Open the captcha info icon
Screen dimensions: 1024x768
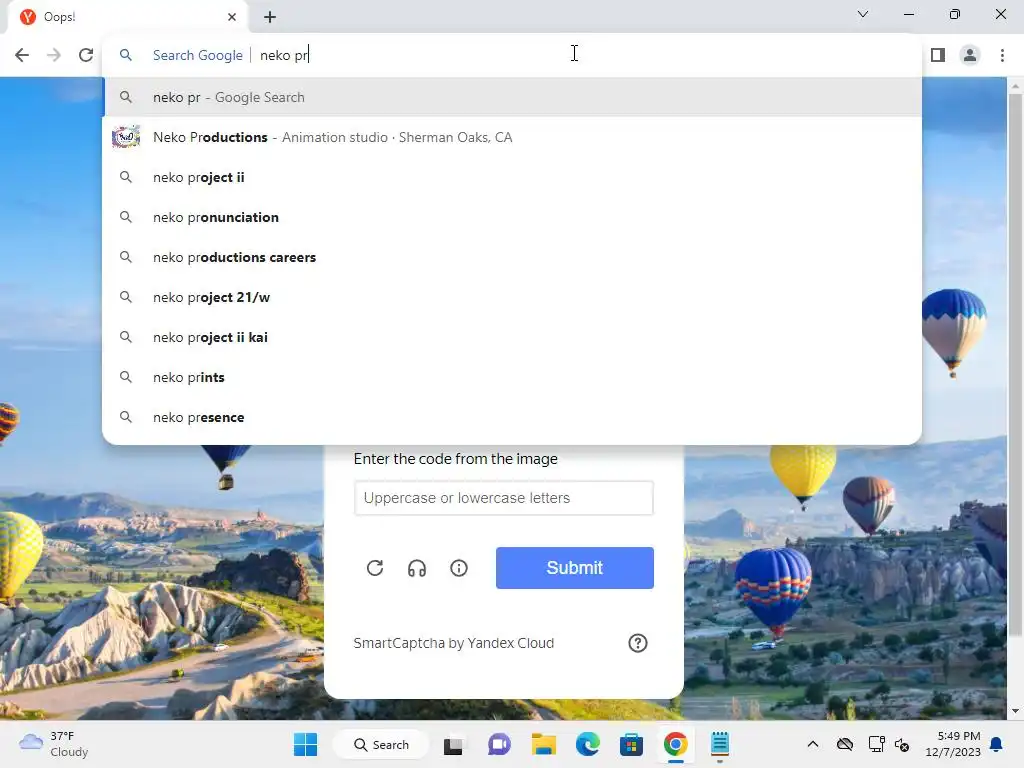[x=459, y=568]
